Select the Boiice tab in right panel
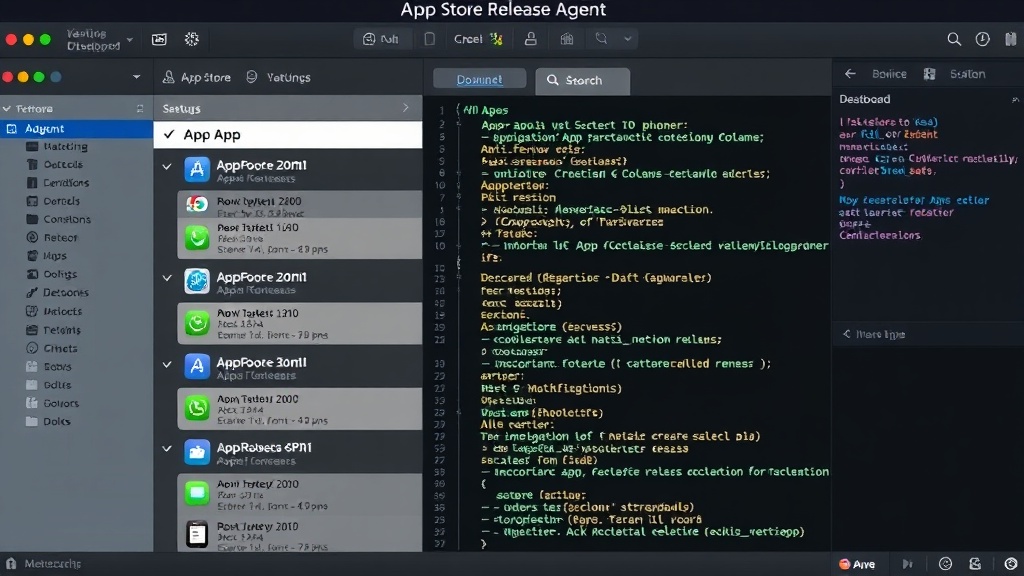The height and width of the screenshot is (576, 1024). click(x=889, y=74)
